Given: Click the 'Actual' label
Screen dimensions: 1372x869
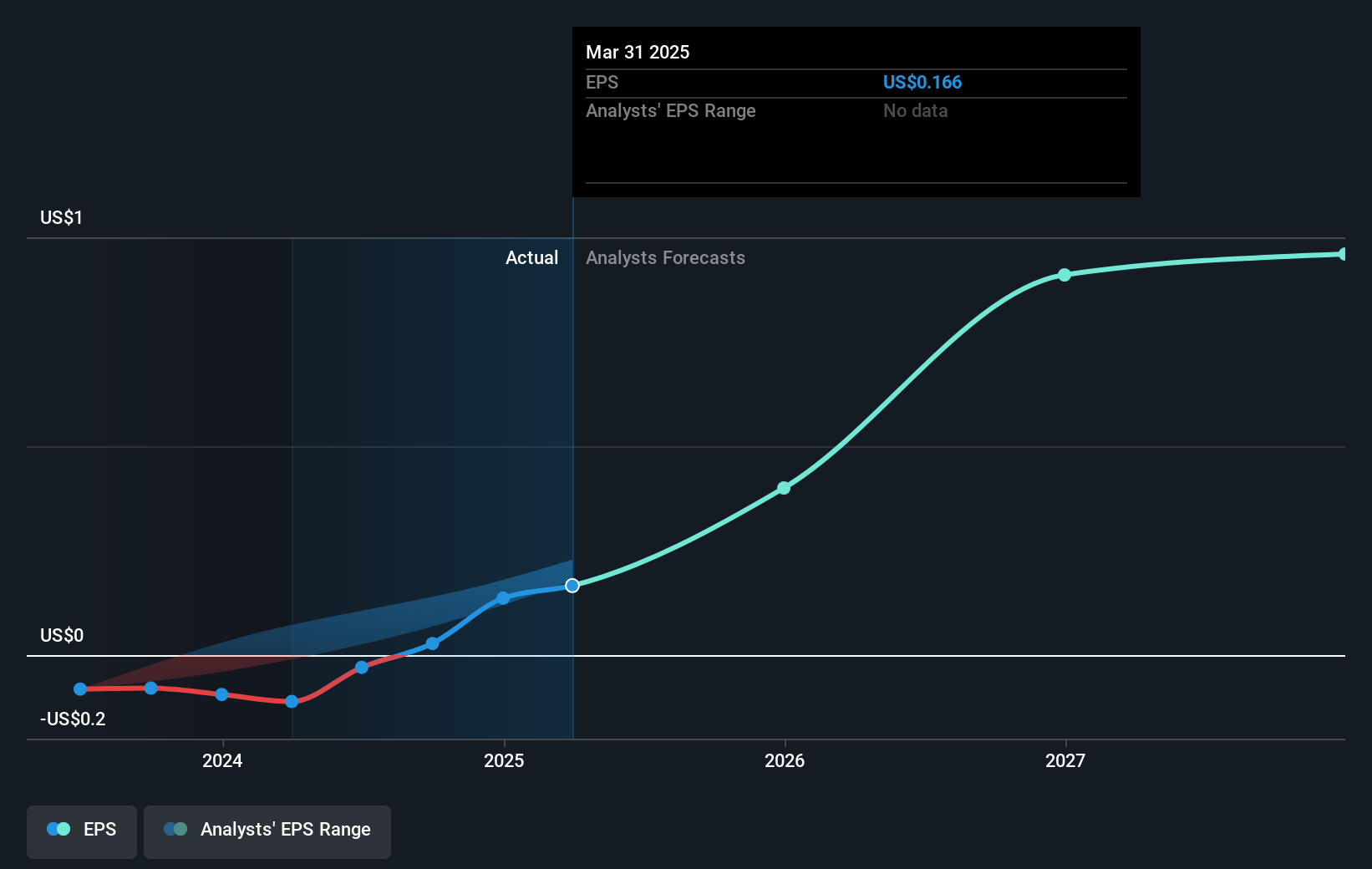Looking at the screenshot, I should coord(531,257).
